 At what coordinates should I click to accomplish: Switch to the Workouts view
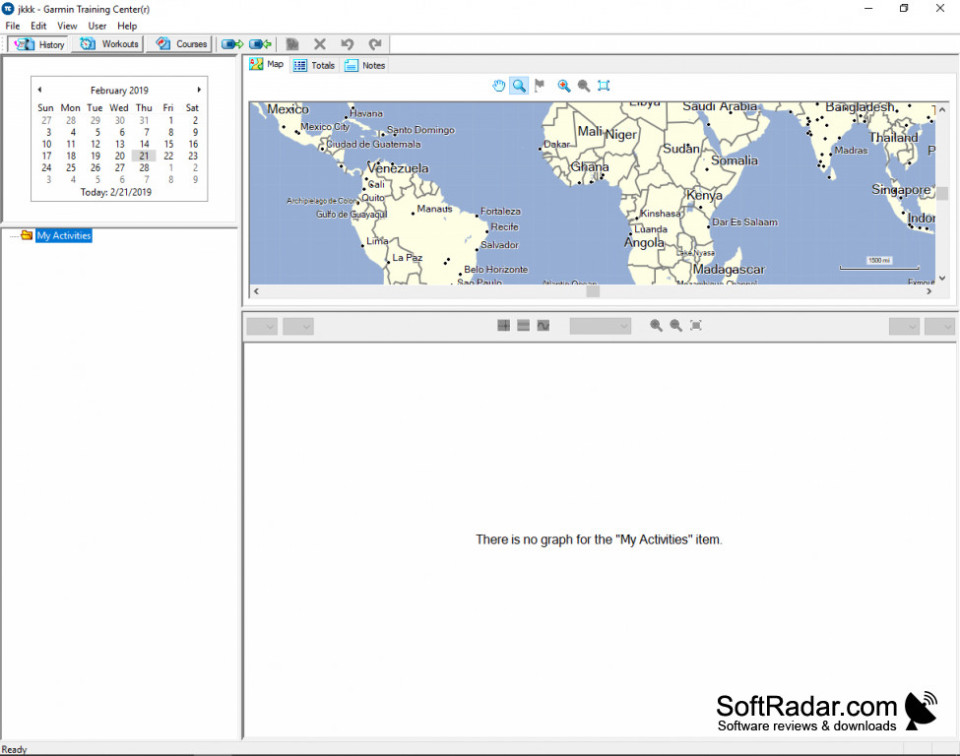109,44
